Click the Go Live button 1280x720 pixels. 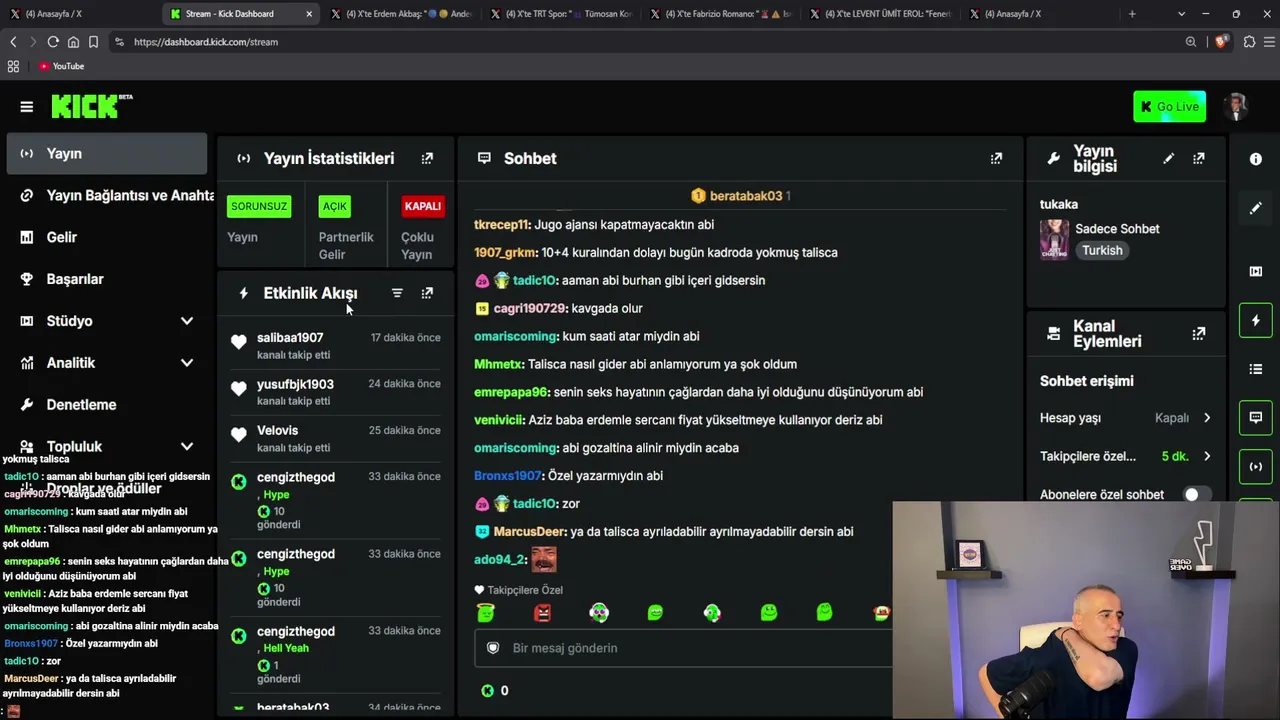1169,107
